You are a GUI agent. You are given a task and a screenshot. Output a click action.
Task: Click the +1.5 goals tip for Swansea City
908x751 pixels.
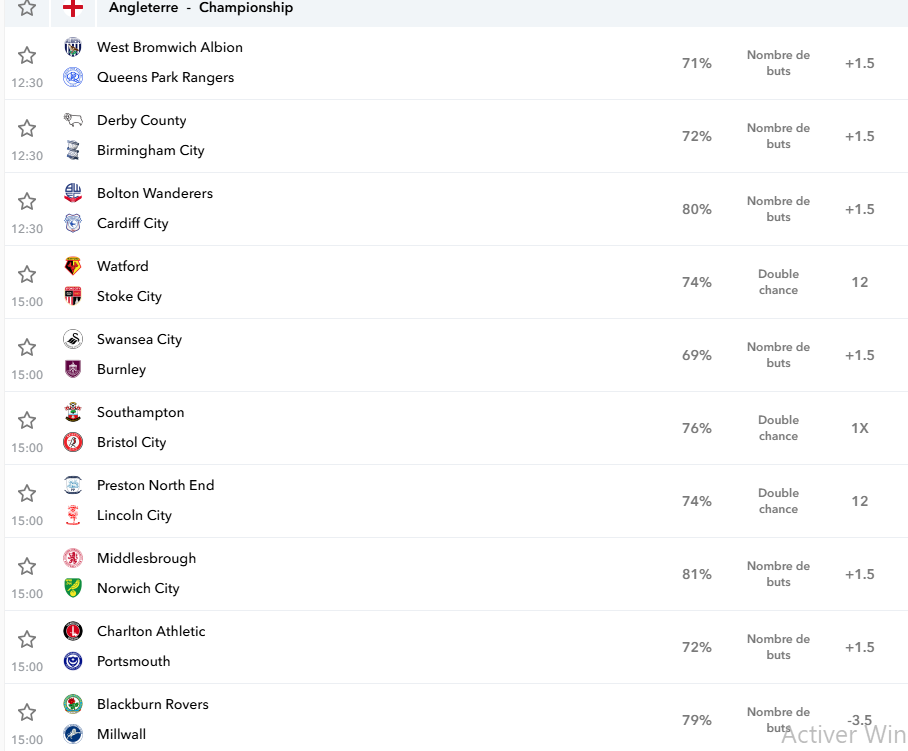[860, 356]
